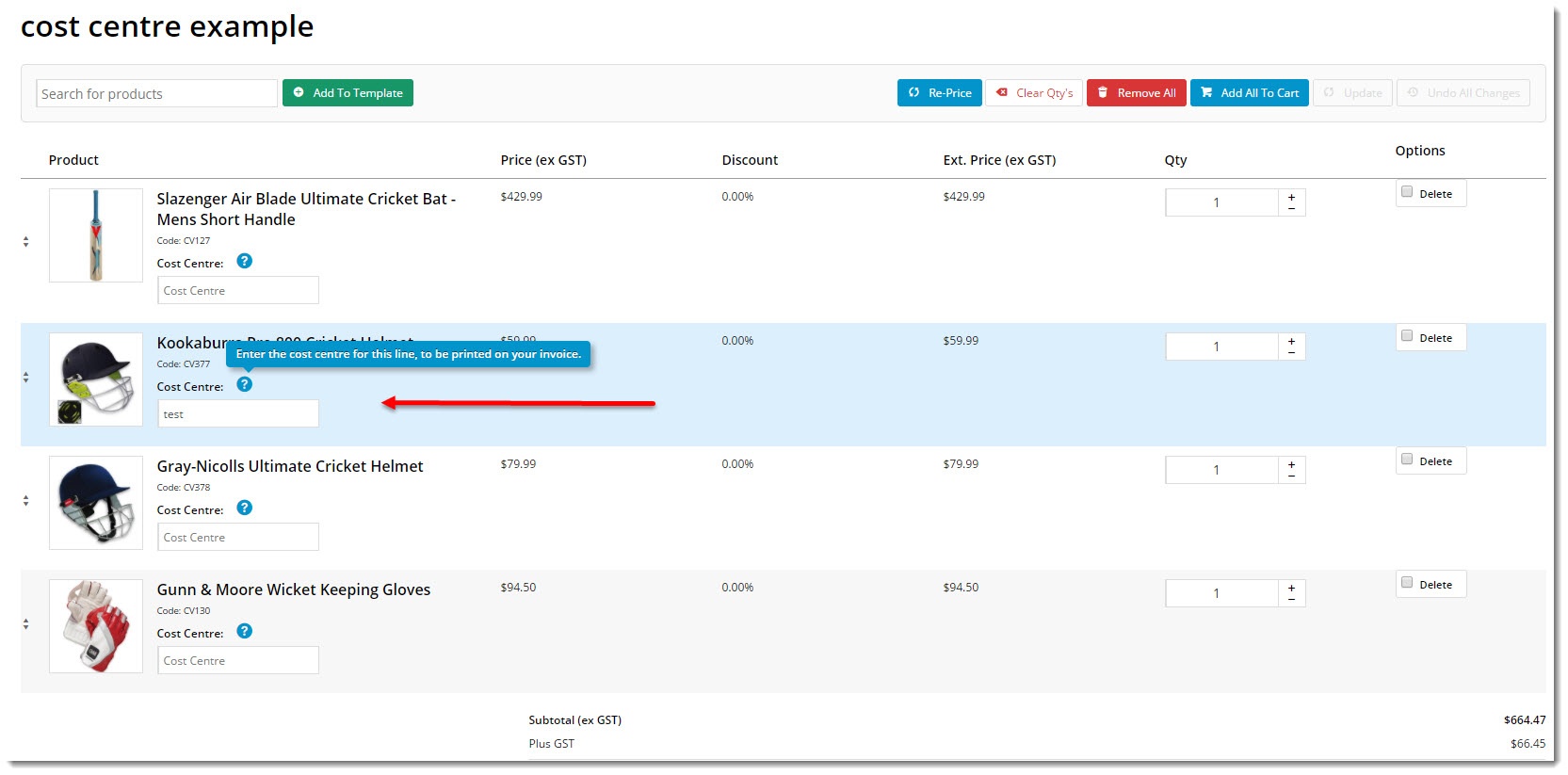Click the Qty column header
The height and width of the screenshot is (775, 1568).
coord(1175,160)
